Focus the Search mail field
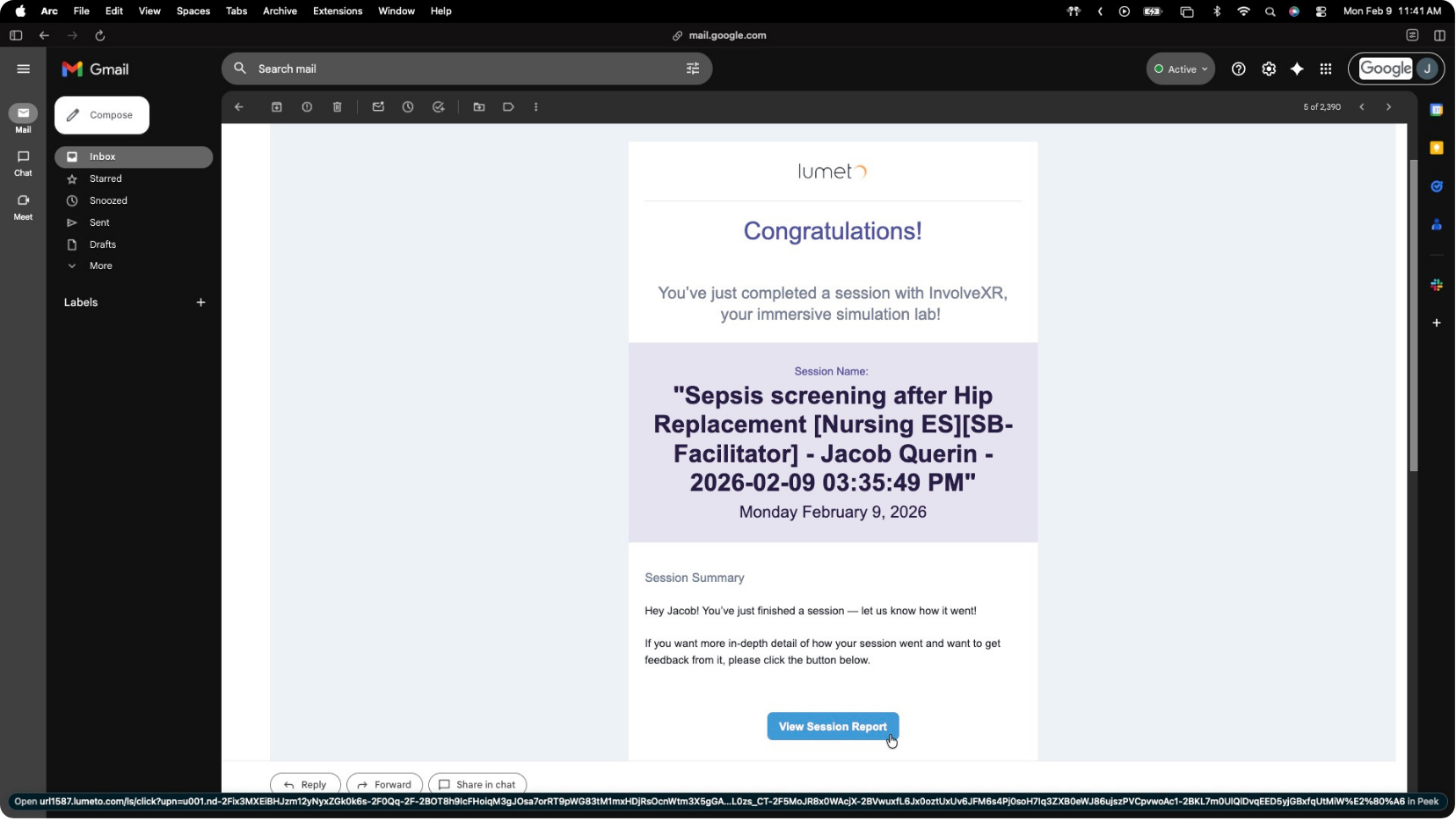 (466, 69)
